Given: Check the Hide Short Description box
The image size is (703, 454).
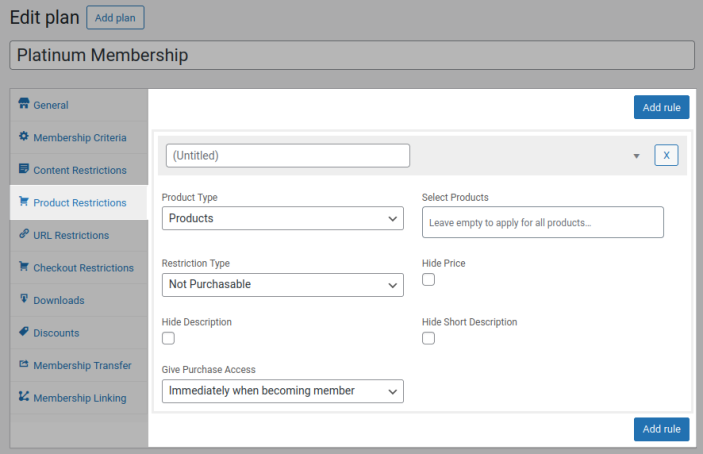Looking at the screenshot, I should click(429, 339).
